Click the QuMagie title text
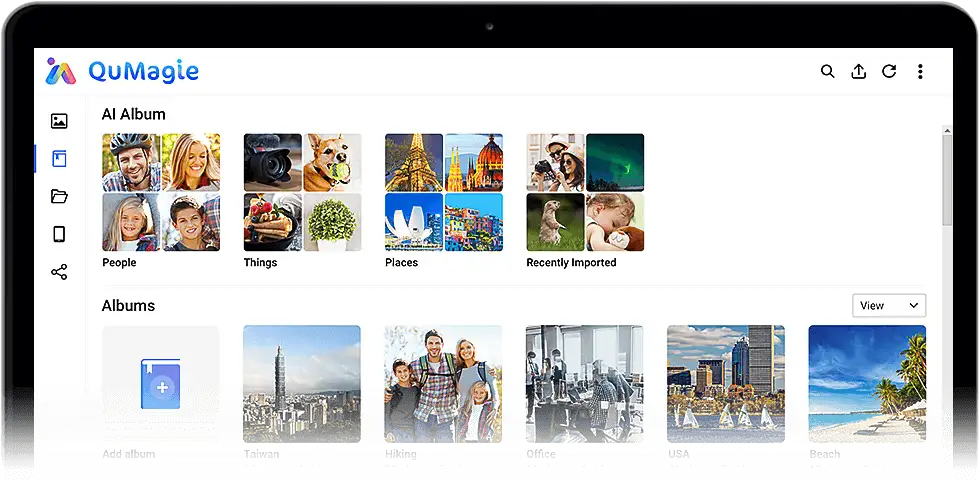Screen dimensions: 980x503 tap(144, 71)
